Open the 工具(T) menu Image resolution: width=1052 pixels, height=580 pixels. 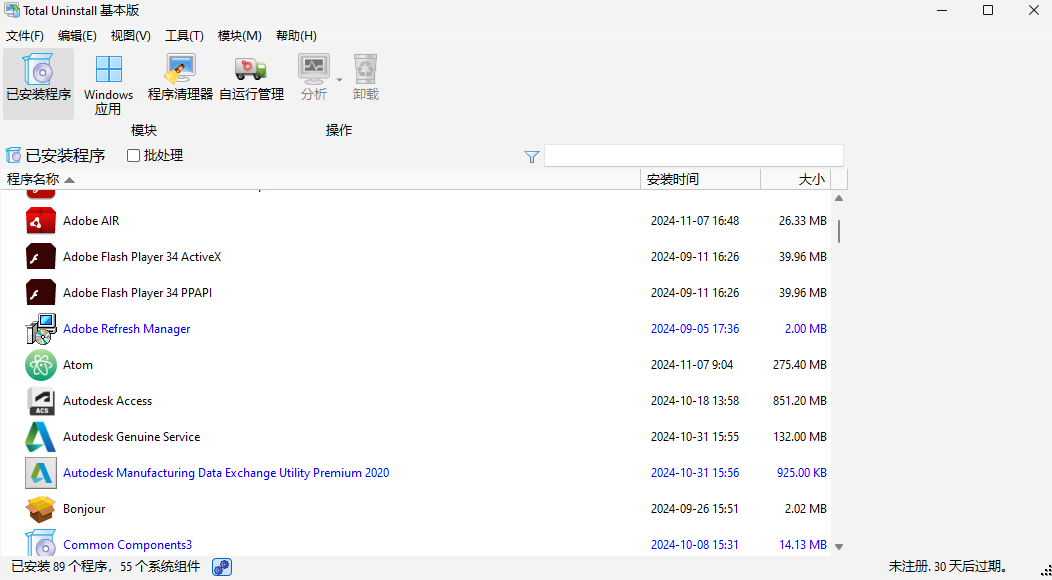pos(185,36)
